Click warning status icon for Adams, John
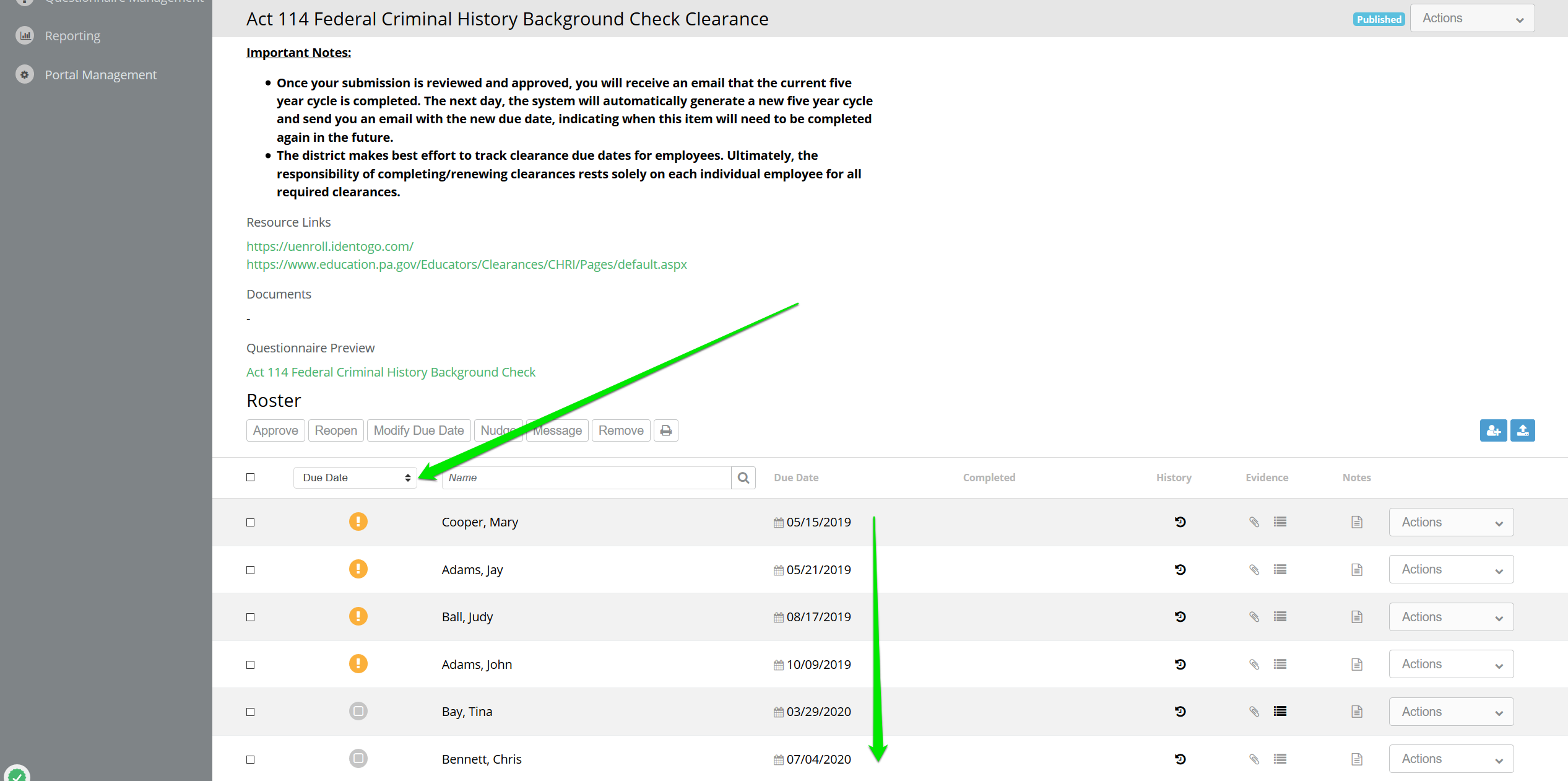 pos(358,664)
